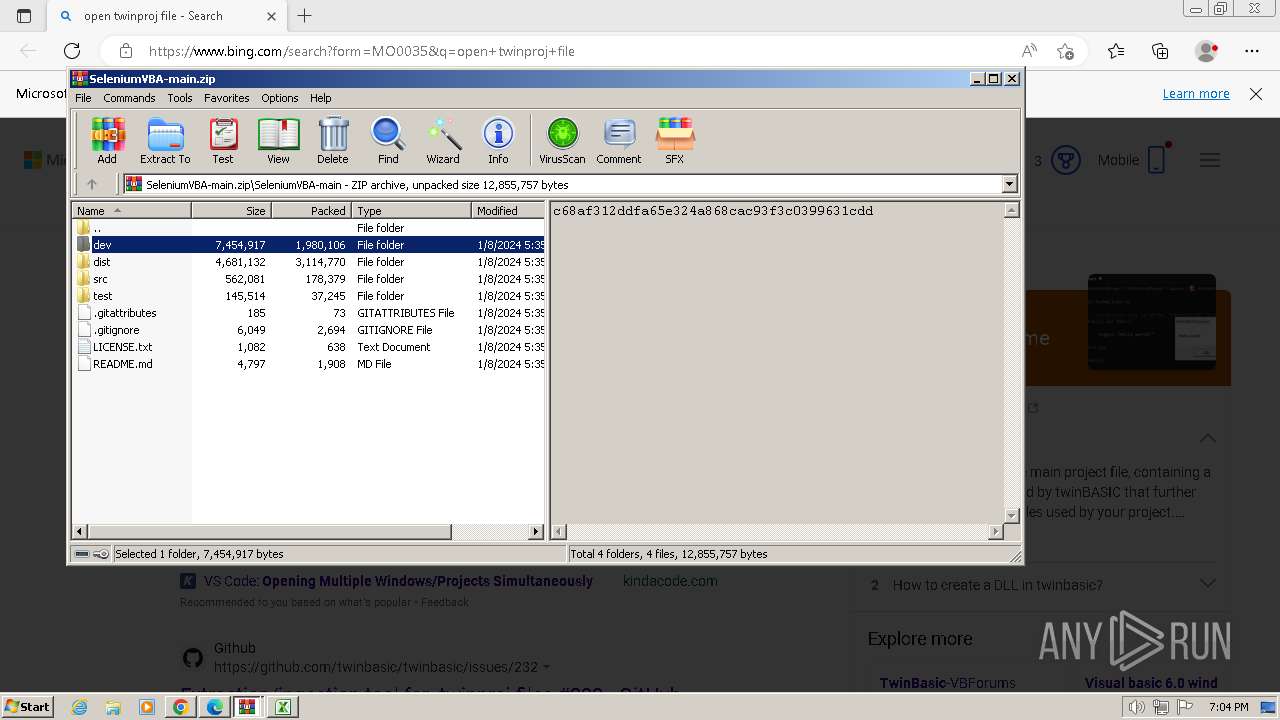The image size is (1280, 720).
Task: Add page to favorites star icon
Action: point(1066,51)
